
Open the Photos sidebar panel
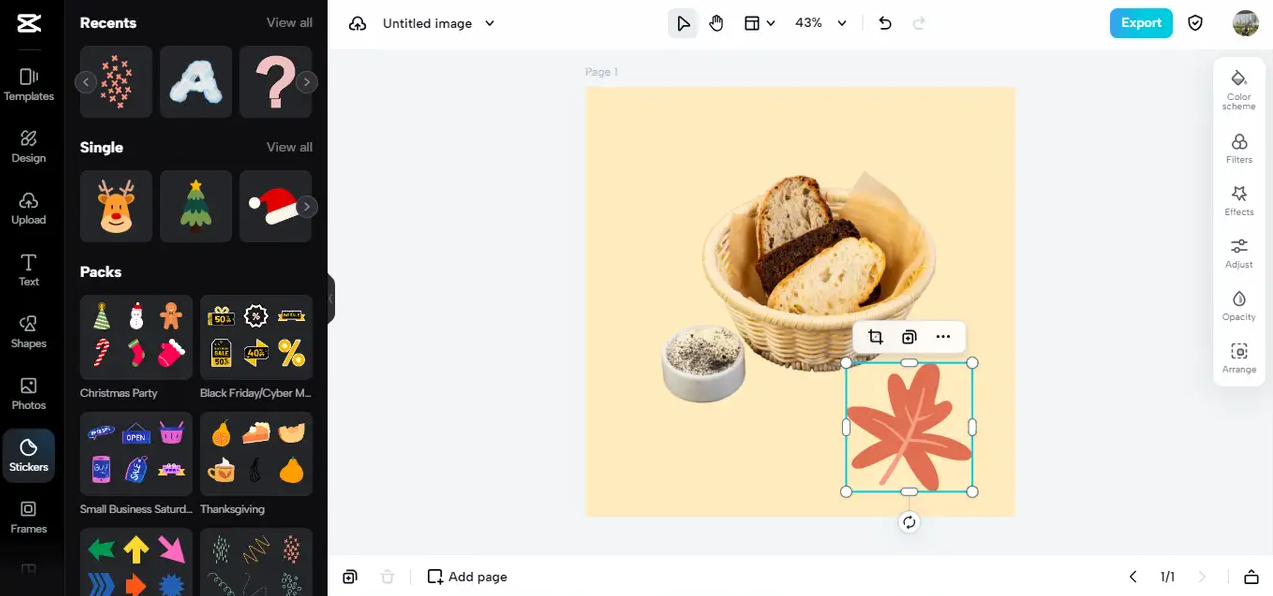coord(29,394)
